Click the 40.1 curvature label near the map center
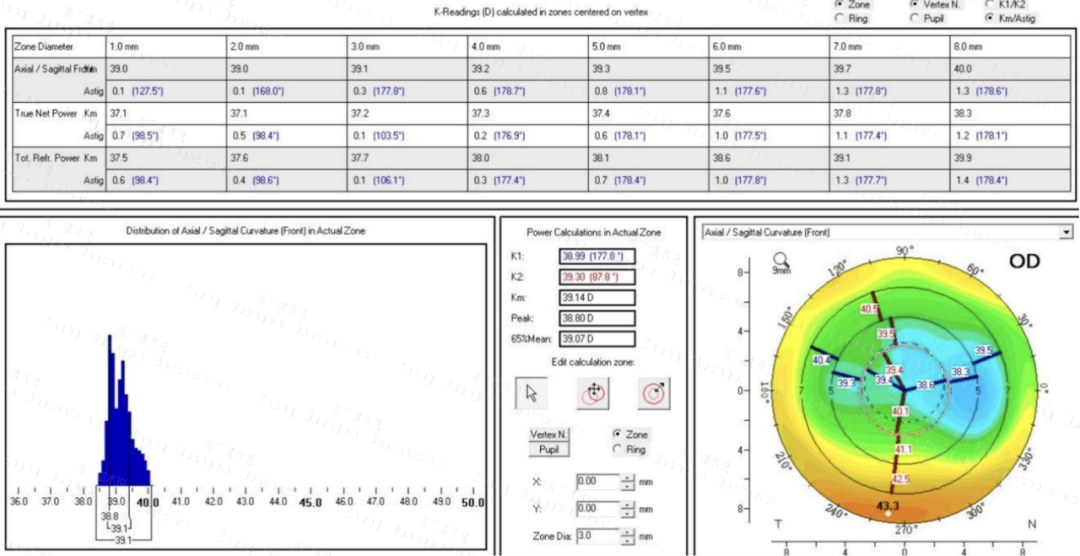This screenshot has width=1080, height=556. click(901, 411)
